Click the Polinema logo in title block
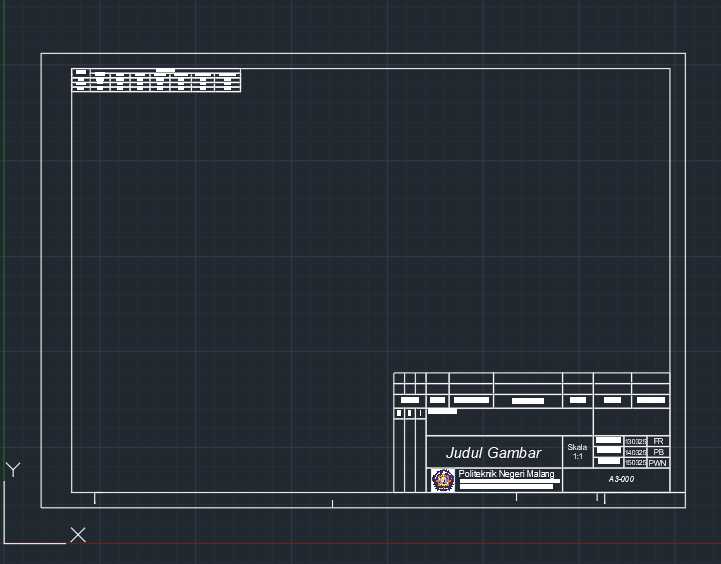 click(443, 480)
